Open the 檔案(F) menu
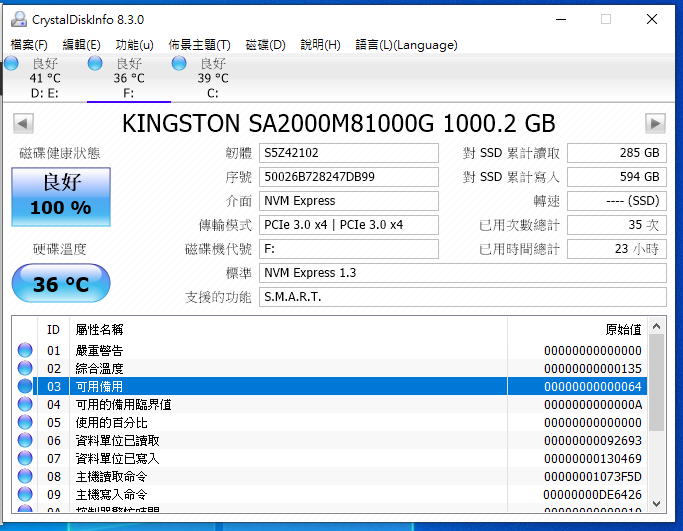 pos(29,45)
